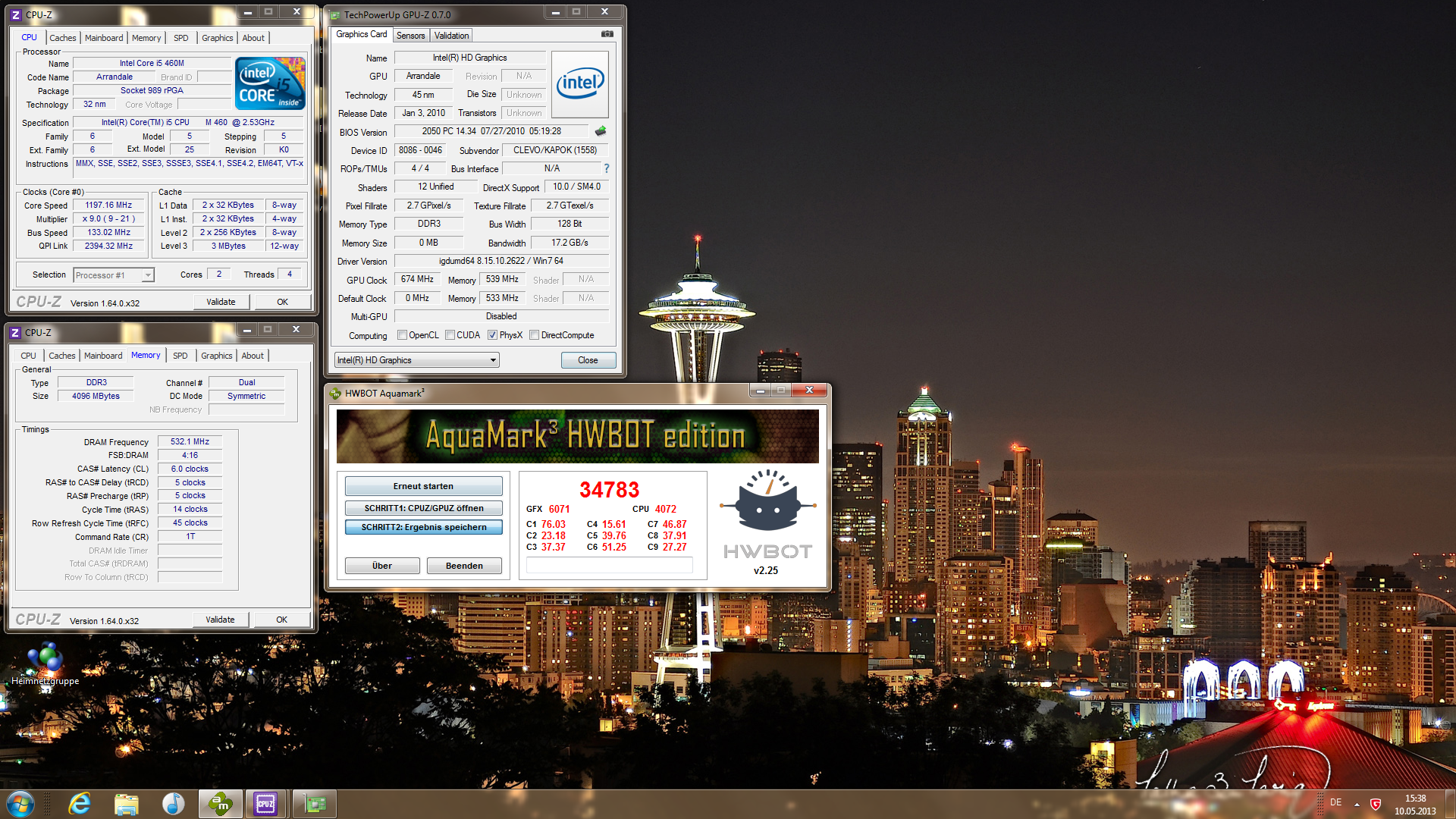Viewport: 1456px width, 819px height.
Task: Click the Aquamark score 34783
Action: 609,490
